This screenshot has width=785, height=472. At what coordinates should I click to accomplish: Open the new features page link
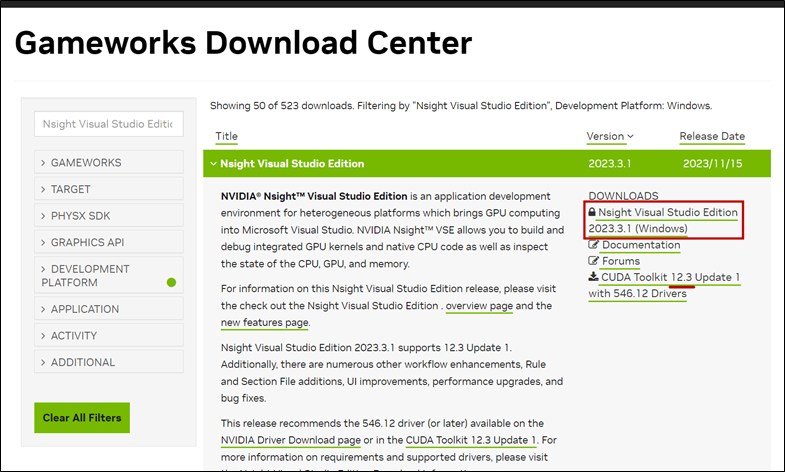click(x=265, y=322)
